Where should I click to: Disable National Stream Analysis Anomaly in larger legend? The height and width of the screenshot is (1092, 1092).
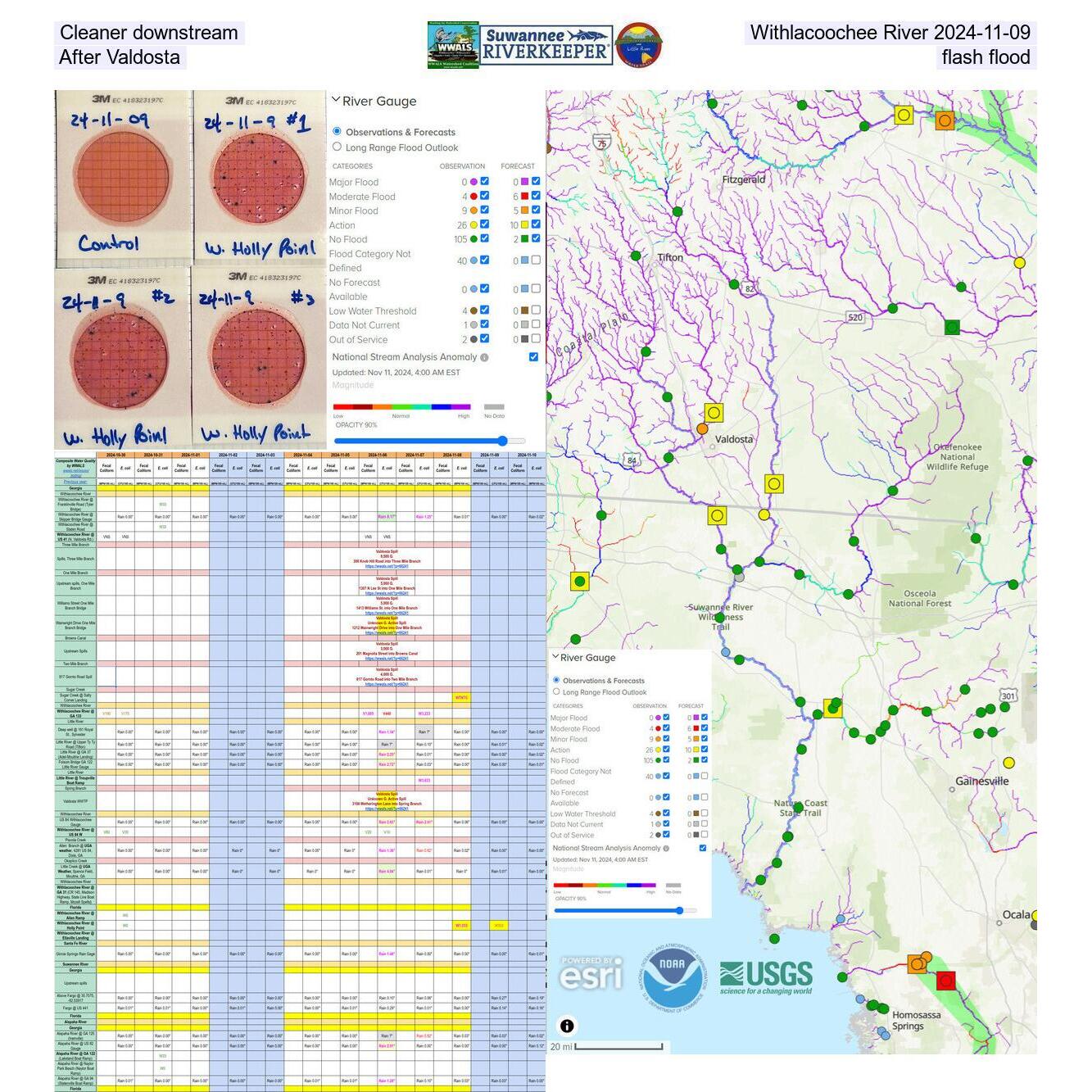pos(534,356)
